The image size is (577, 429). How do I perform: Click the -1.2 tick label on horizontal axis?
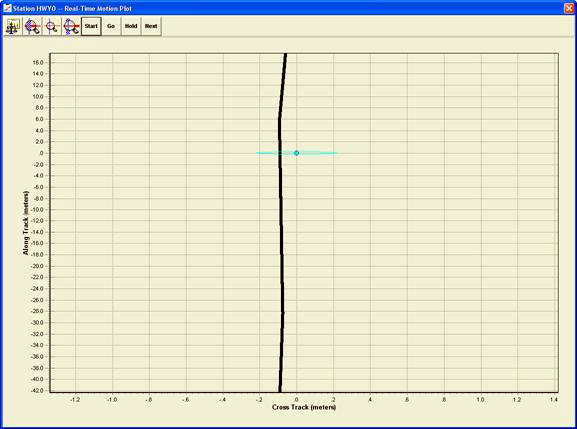75,400
